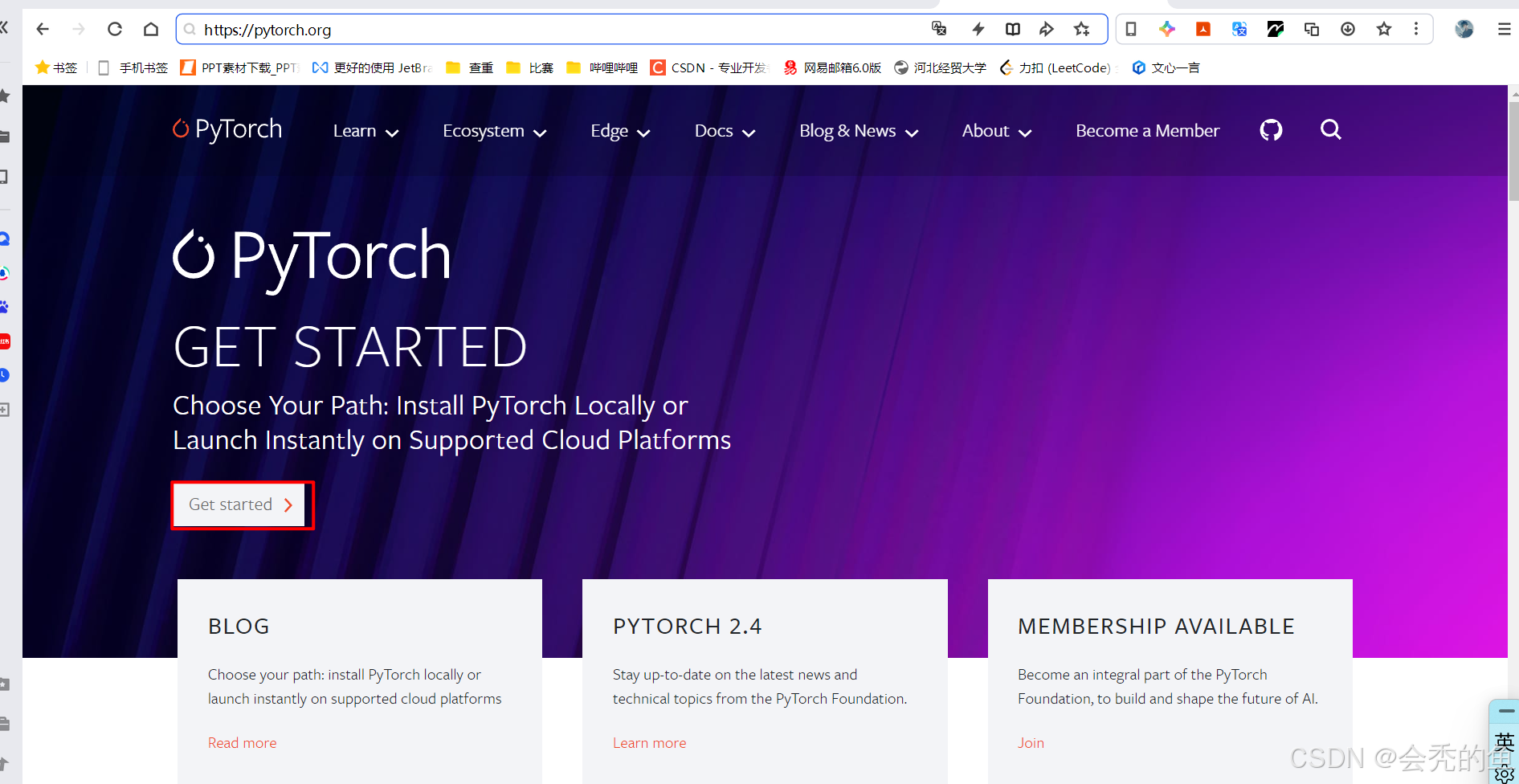1519x784 pixels.
Task: Open the 文心一言 bookmark
Action: [x=1166, y=67]
